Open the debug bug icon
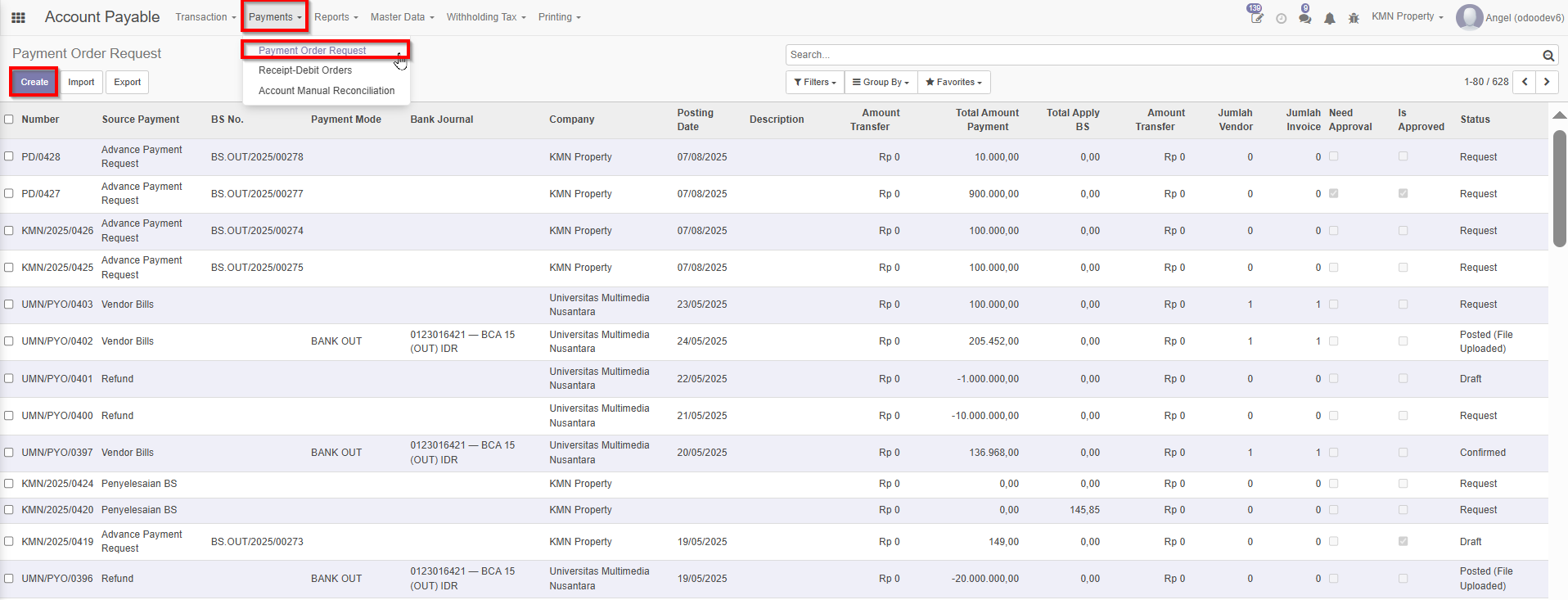 coord(1354,18)
